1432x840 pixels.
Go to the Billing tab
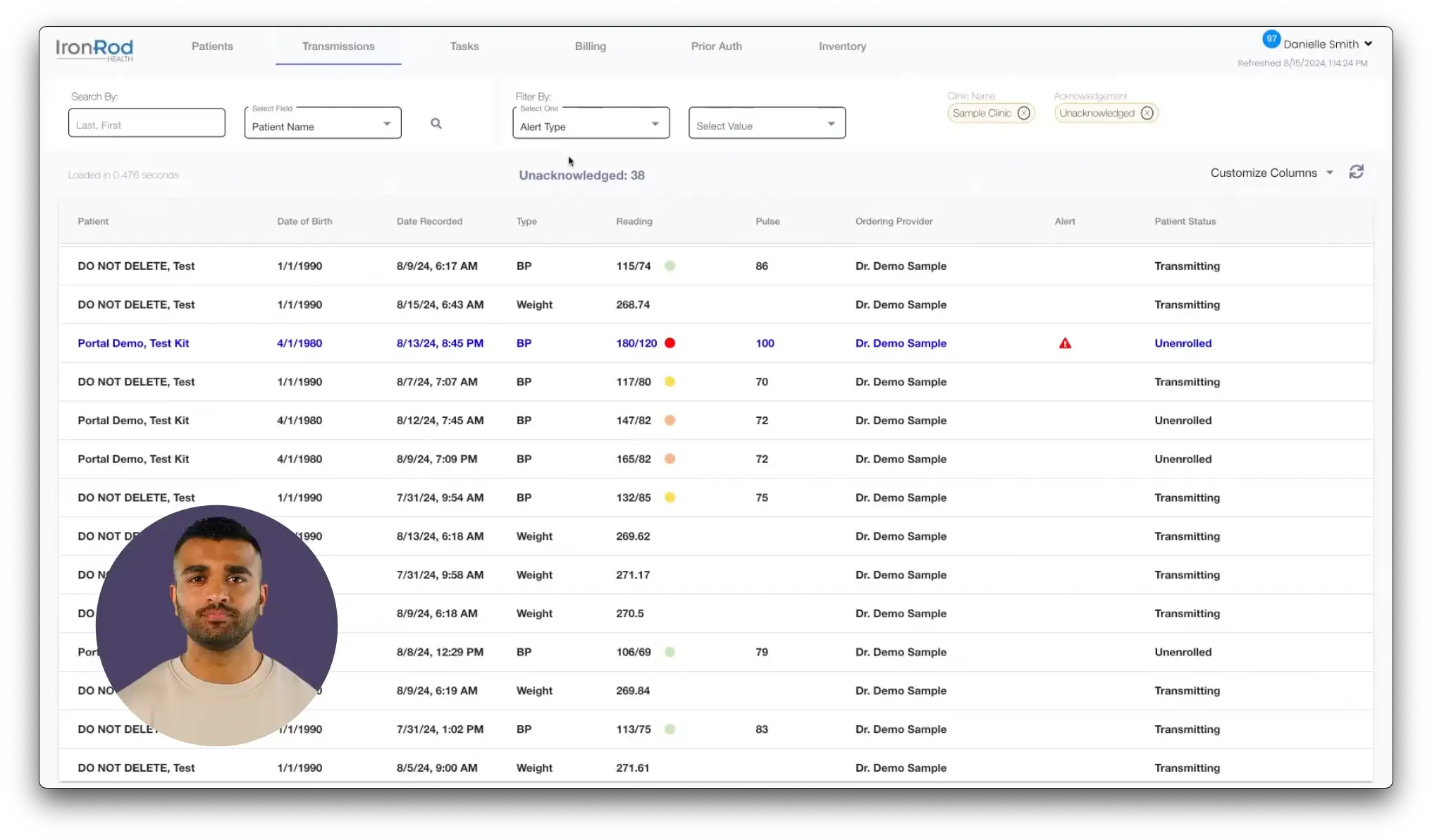(x=590, y=46)
